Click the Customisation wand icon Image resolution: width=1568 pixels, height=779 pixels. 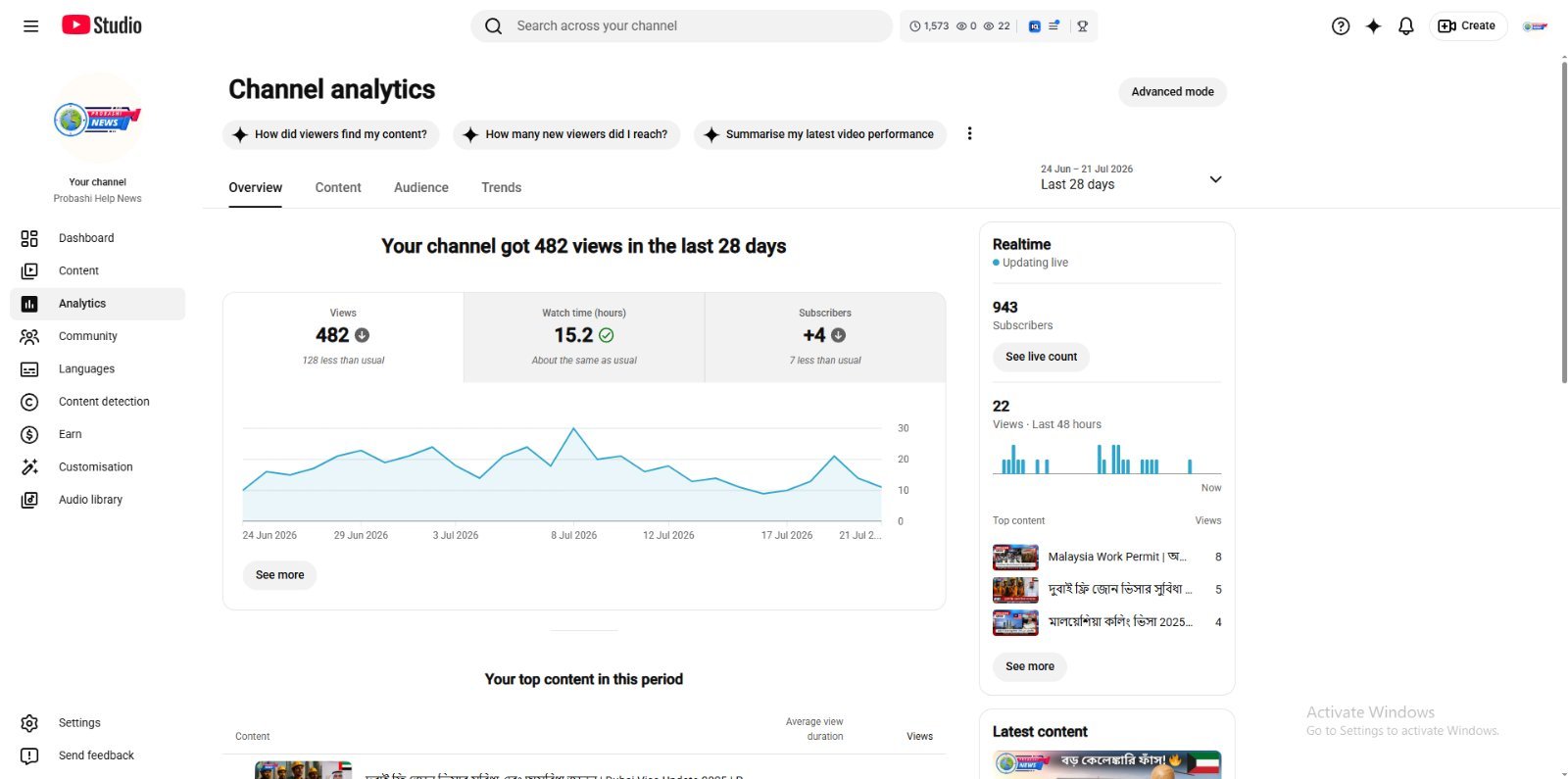tap(29, 467)
